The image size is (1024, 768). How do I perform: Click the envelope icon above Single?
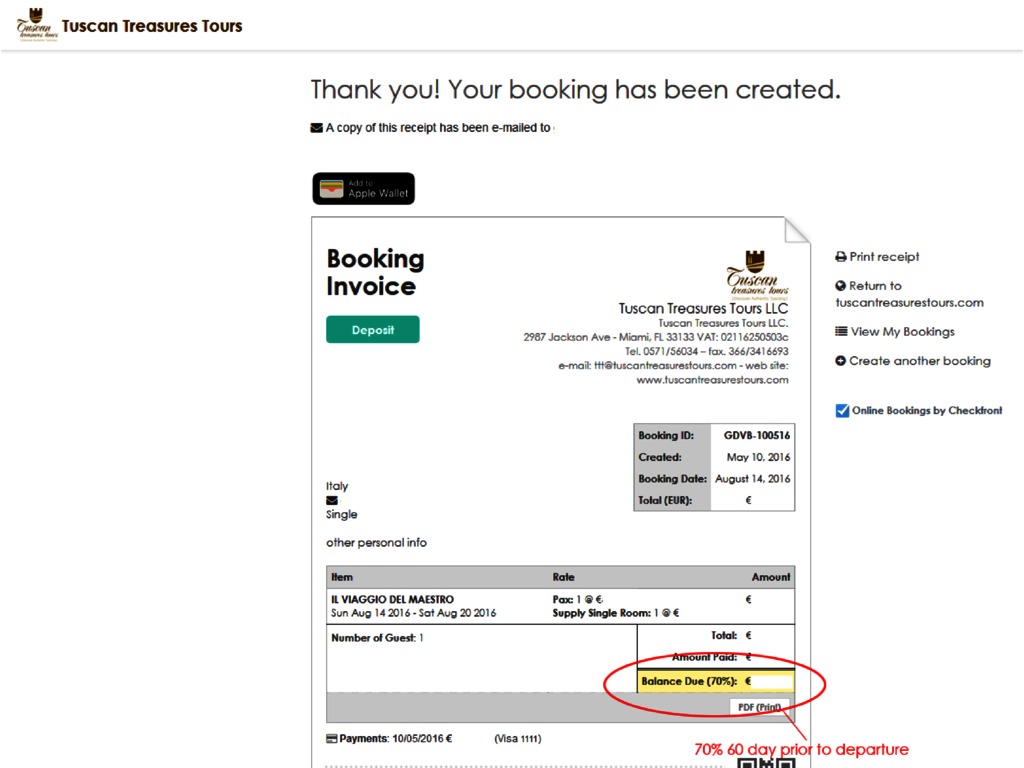point(332,500)
